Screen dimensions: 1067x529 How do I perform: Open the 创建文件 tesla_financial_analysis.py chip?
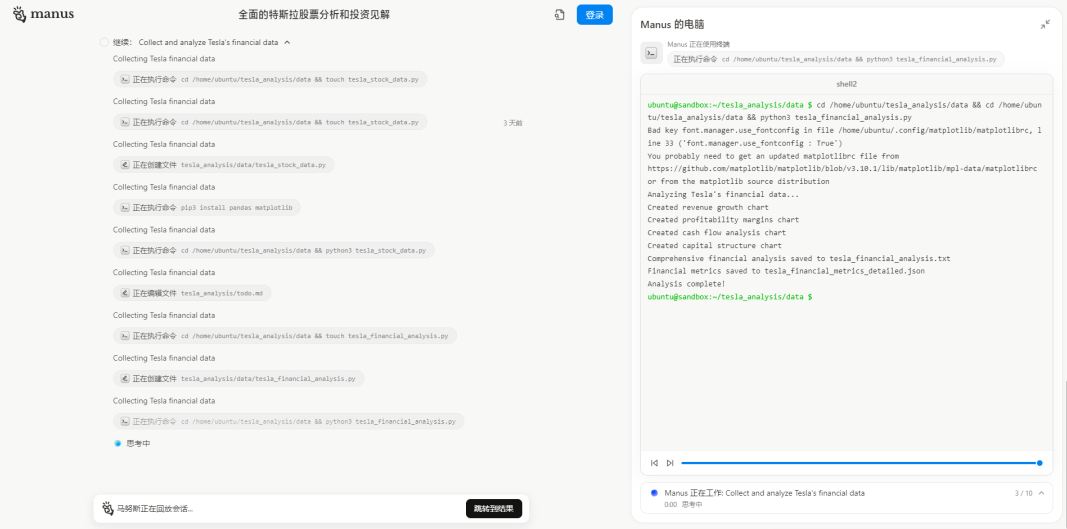click(239, 379)
